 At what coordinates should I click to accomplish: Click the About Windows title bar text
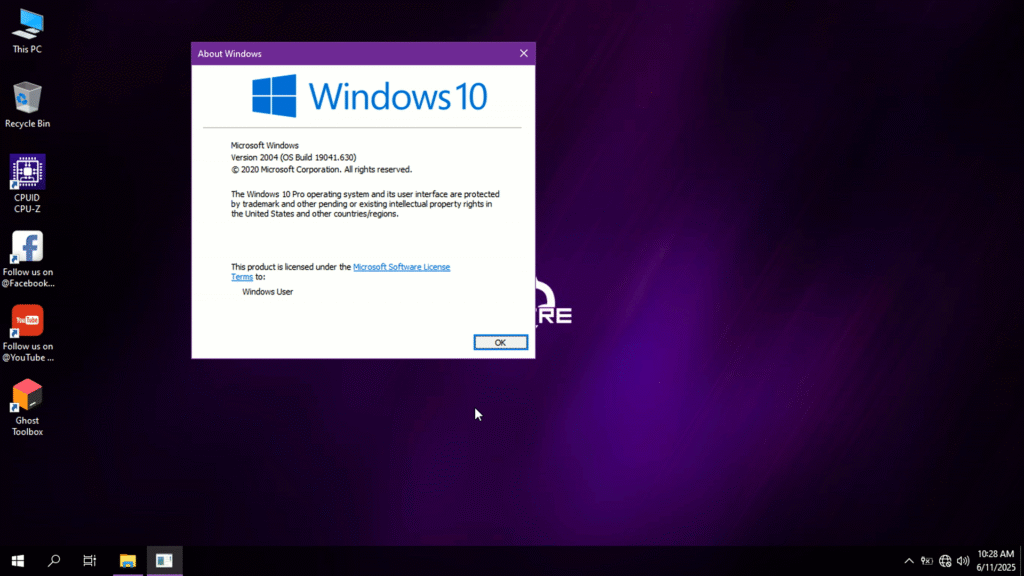pyautogui.click(x=229, y=54)
